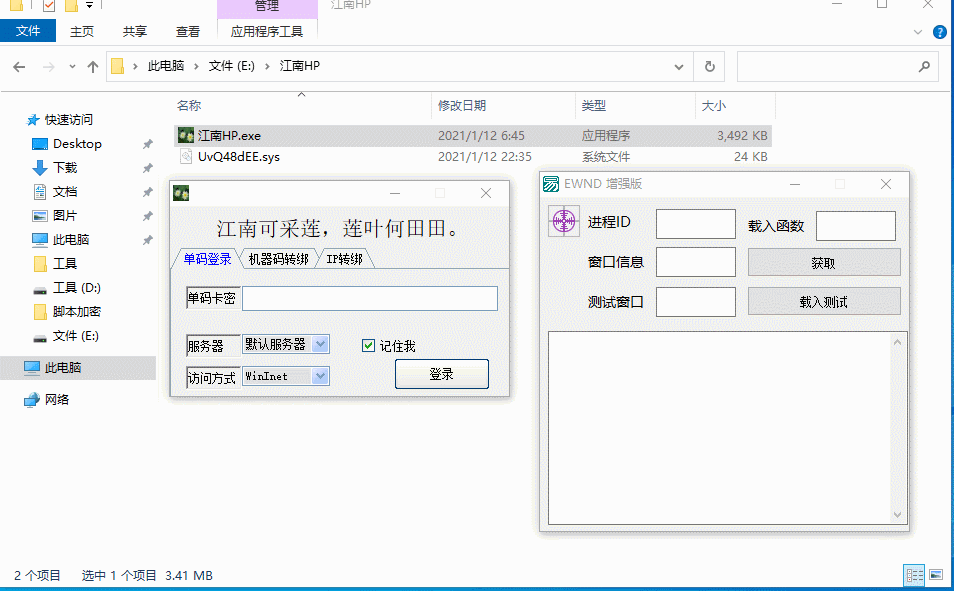Select the 江南HP.exe file icon
The image size is (954, 591).
pos(185,135)
